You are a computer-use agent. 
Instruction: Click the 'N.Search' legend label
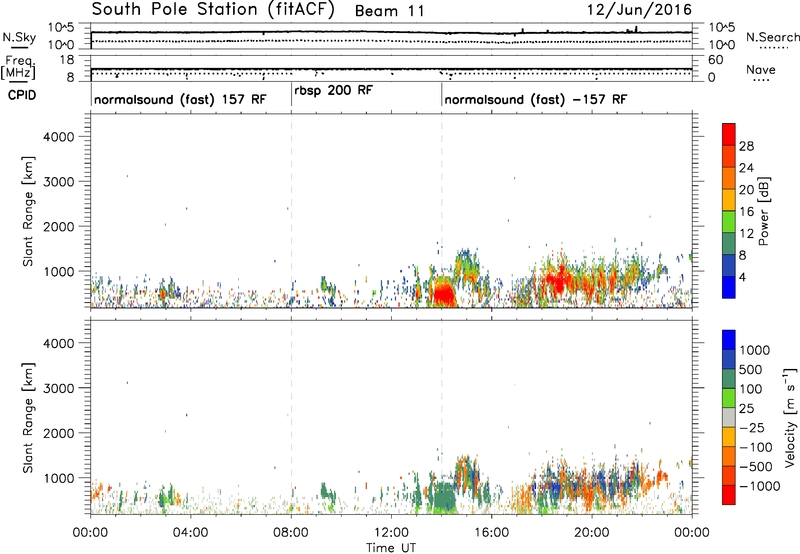point(772,37)
